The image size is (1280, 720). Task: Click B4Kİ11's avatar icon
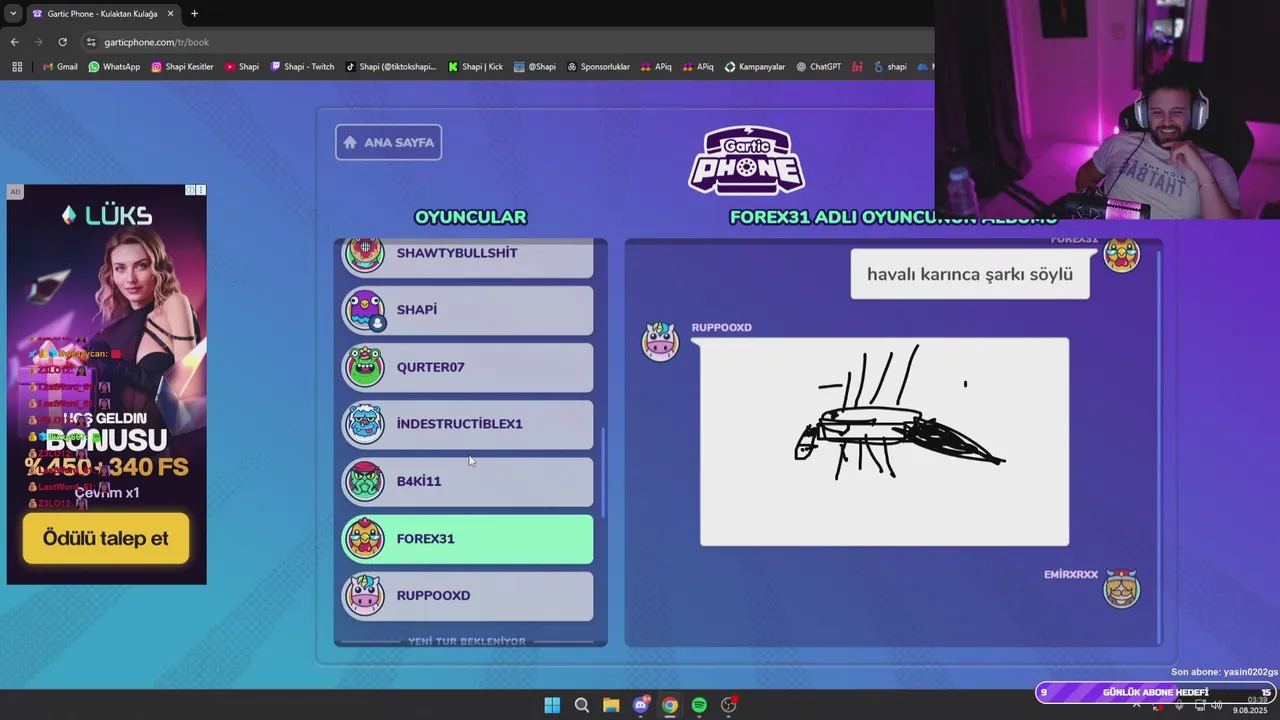point(364,481)
